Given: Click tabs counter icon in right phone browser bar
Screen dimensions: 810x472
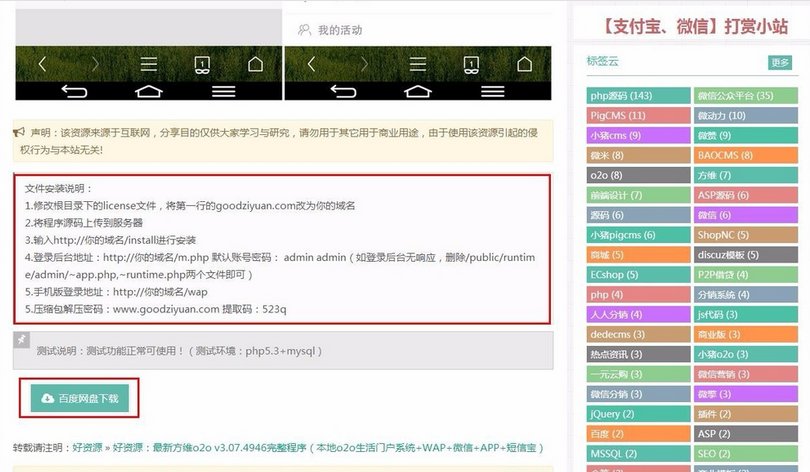Looking at the screenshot, I should pos(471,65).
